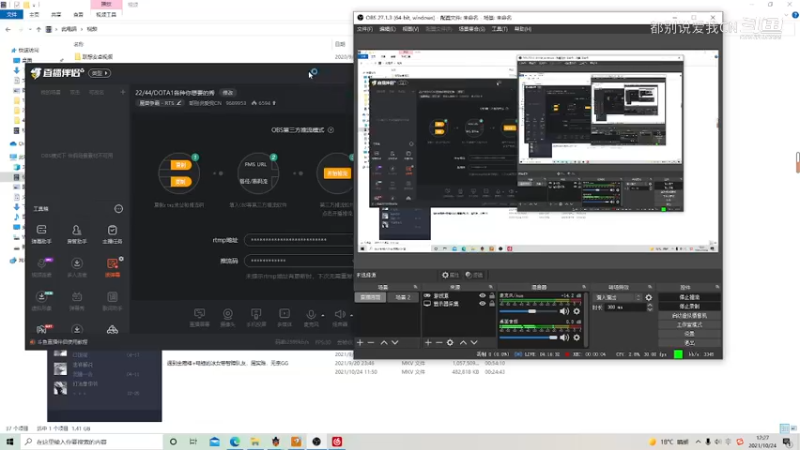Screen dimensions: 800x450
Task: Open scene transition properties gear
Action: pos(648,297)
